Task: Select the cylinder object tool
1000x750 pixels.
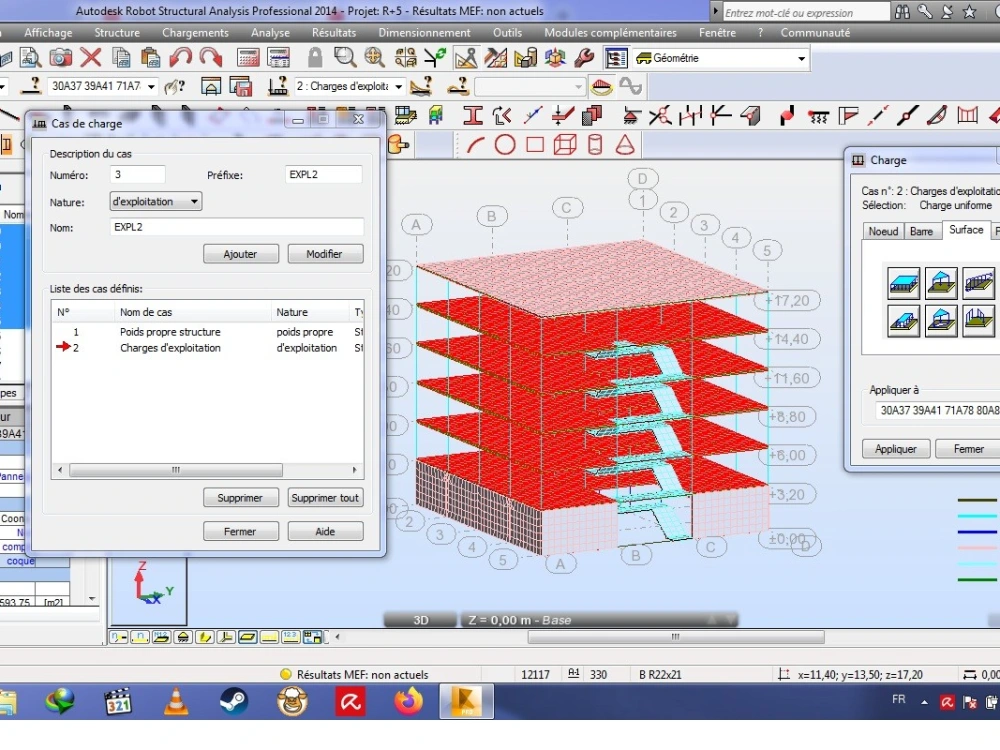Action: pos(594,145)
